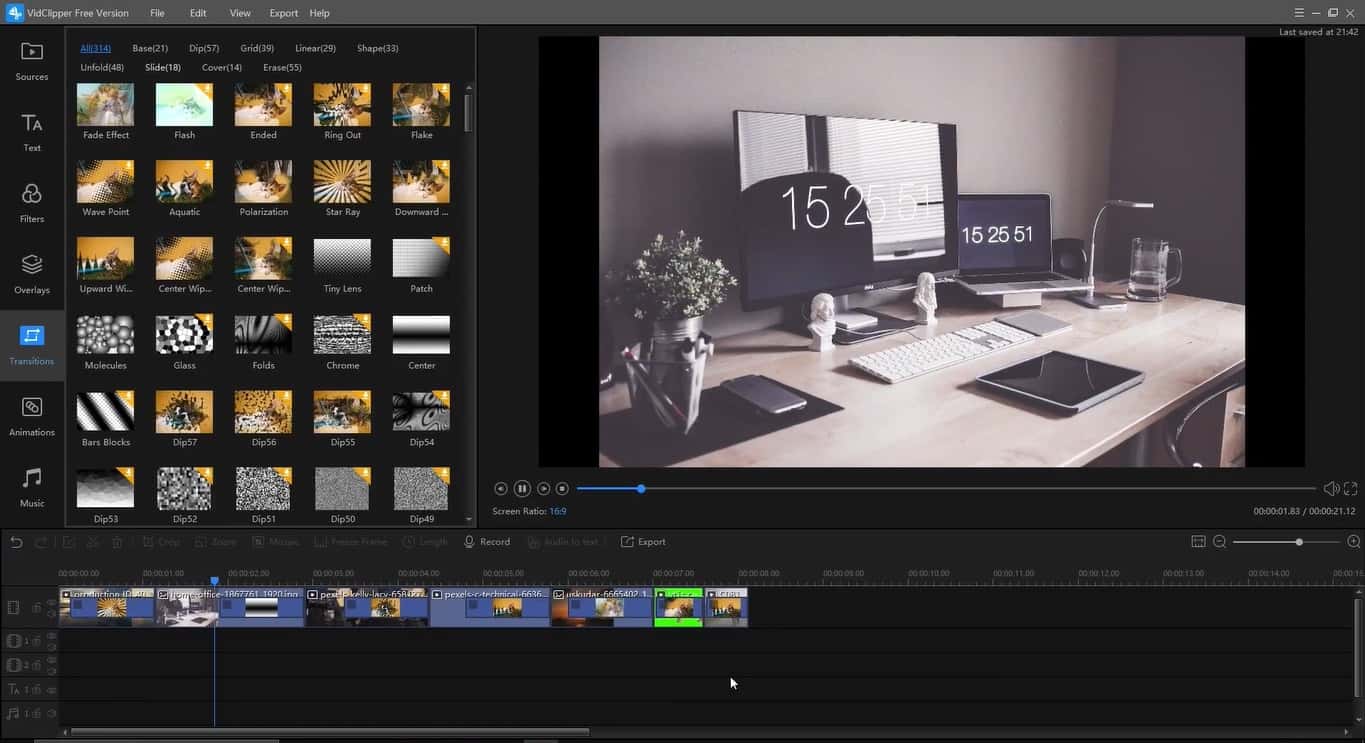This screenshot has height=743, width=1365.
Task: Click Export in the timeline toolbar
Action: point(643,542)
